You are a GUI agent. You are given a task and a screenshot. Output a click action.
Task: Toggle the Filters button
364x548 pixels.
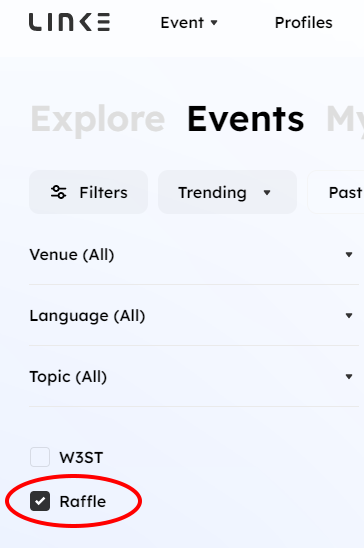(88, 192)
